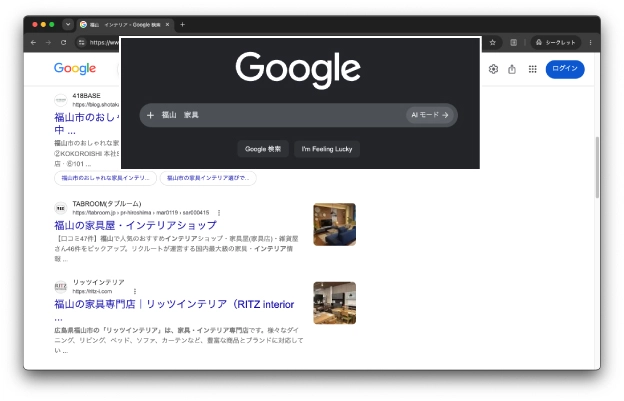Click the large Google logo in overlay
Screen dimensions: 624x401
298,70
